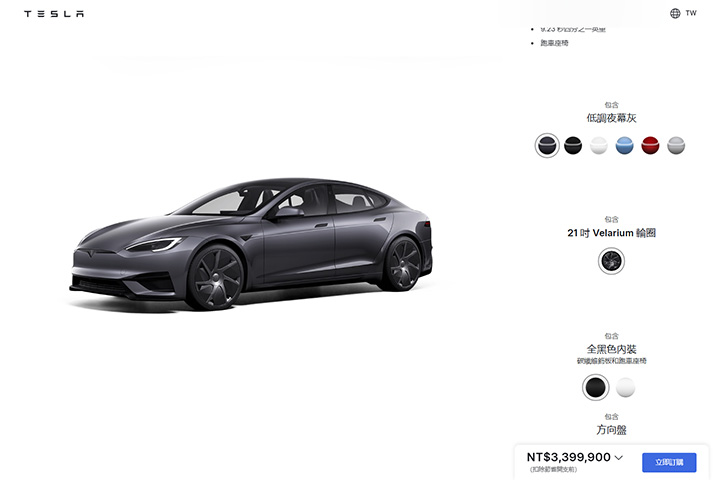Click the 全黑色內裝 interior heading
This screenshot has width=720, height=480.
(611, 349)
